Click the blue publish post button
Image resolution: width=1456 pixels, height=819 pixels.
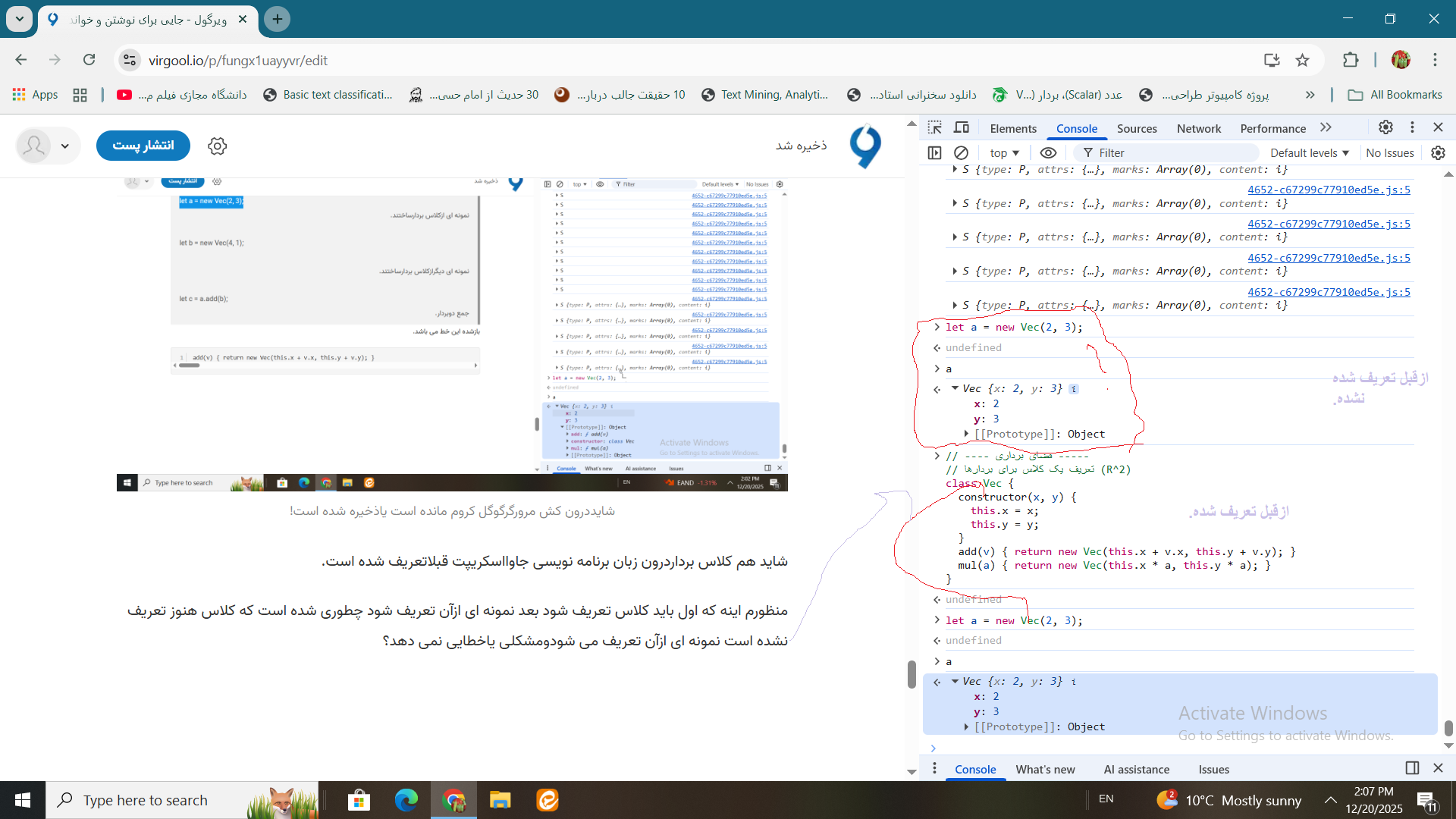pos(143,146)
